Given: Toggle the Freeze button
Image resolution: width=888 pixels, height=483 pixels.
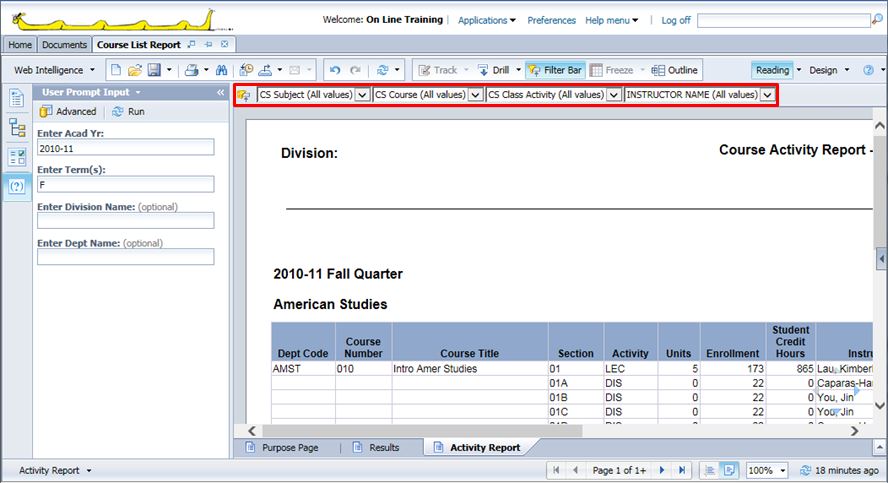Looking at the screenshot, I should coord(612,70).
